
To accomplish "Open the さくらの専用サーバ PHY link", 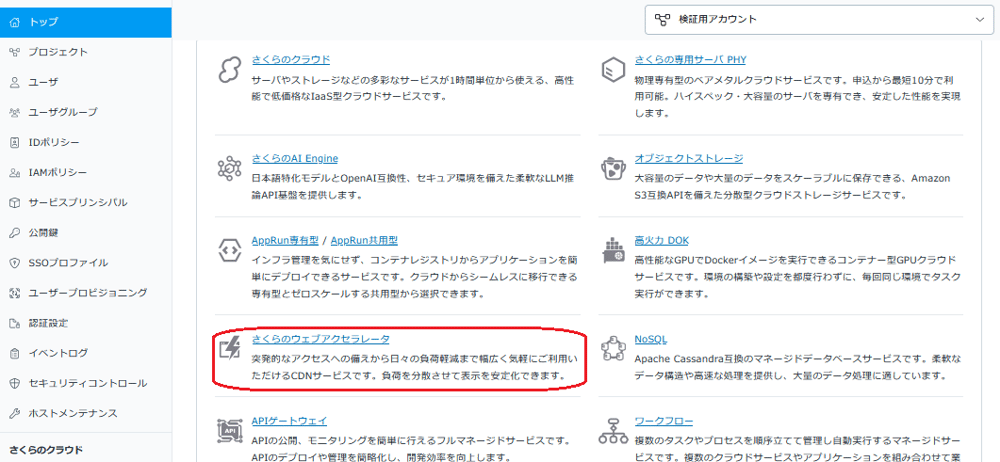I will pyautogui.click(x=690, y=60).
